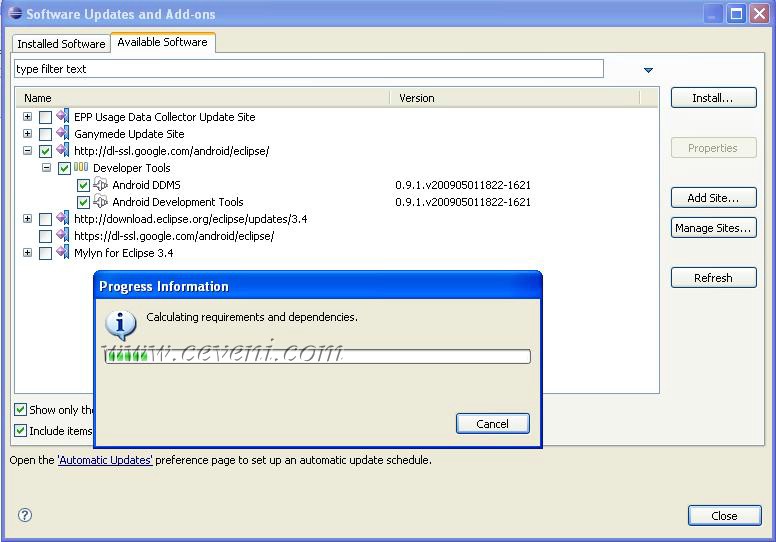Click the Properties button
This screenshot has width=776, height=542.
coord(713,148)
